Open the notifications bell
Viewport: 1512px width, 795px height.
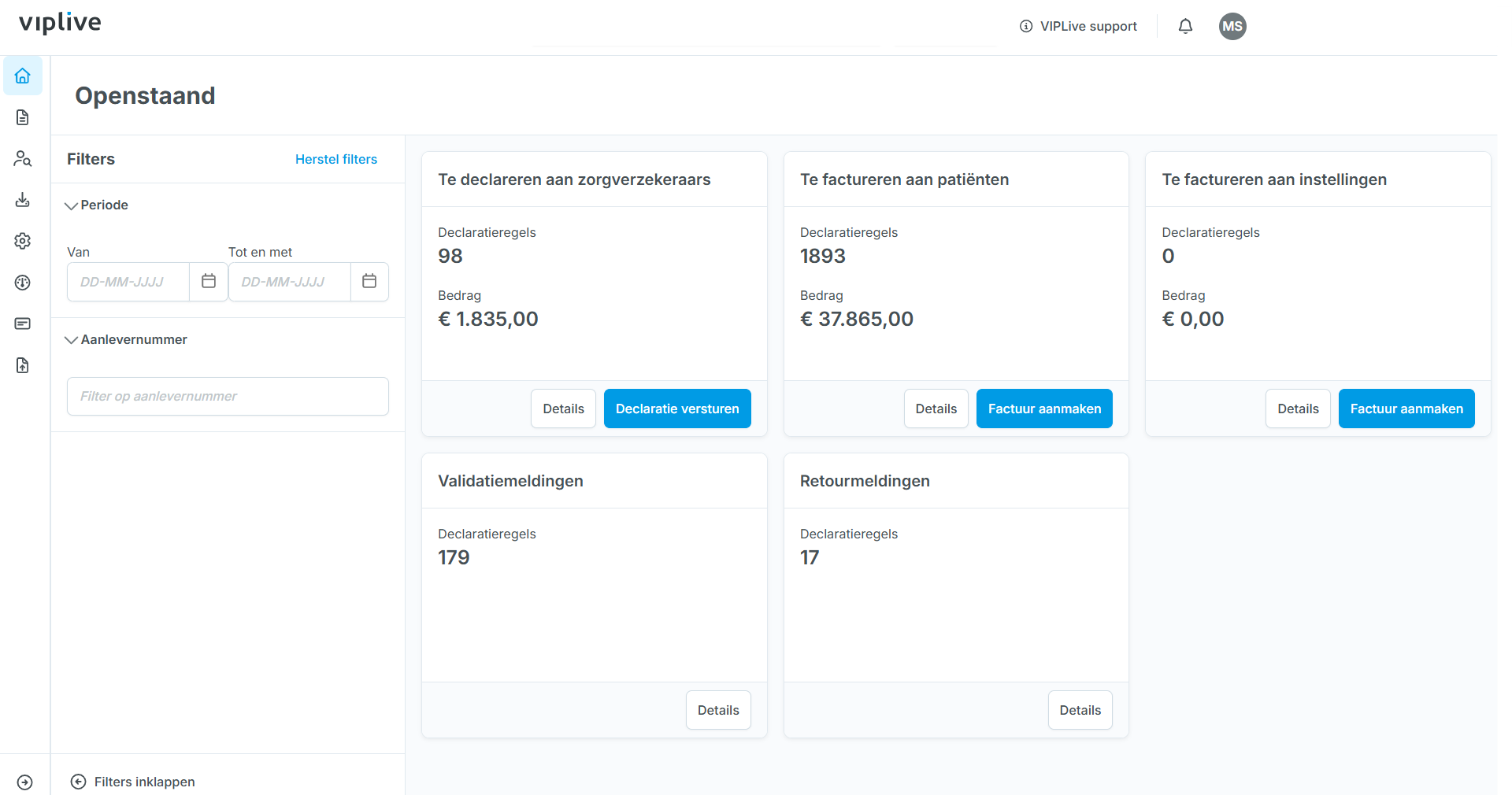(x=1185, y=26)
